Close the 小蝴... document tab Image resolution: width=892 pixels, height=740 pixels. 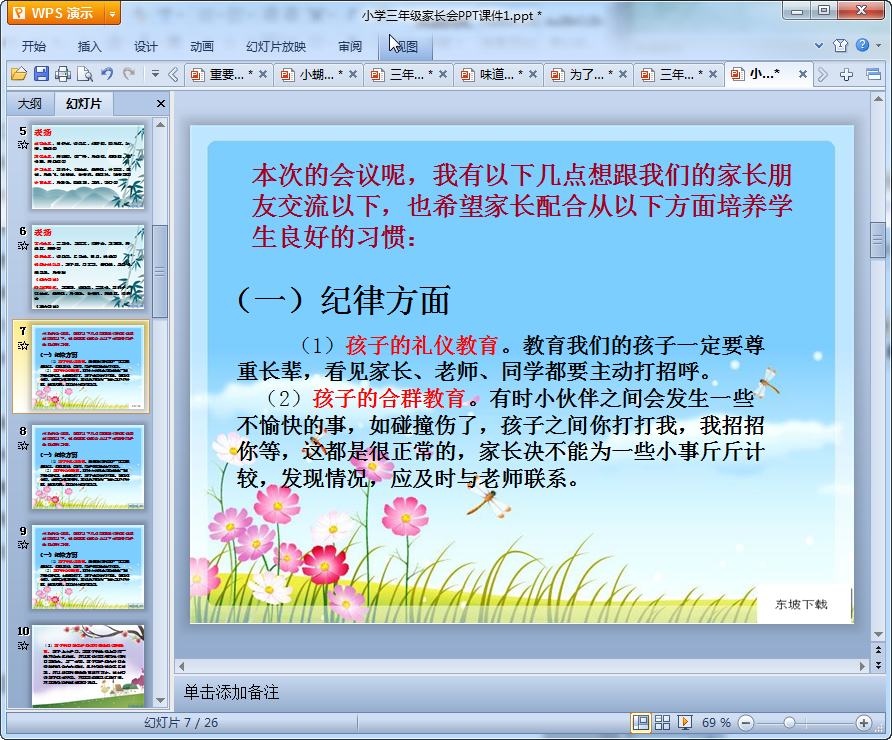(353, 74)
